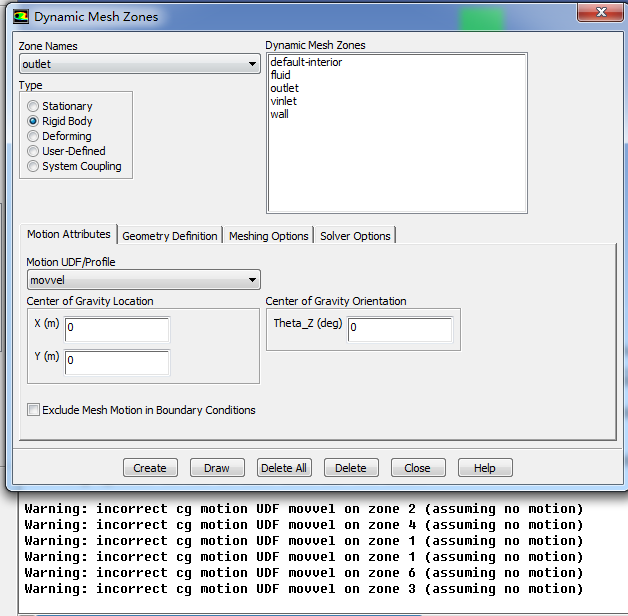628x616 pixels.
Task: Open the Motion UDF/Profile dropdown showing movvel
Action: tap(144, 280)
